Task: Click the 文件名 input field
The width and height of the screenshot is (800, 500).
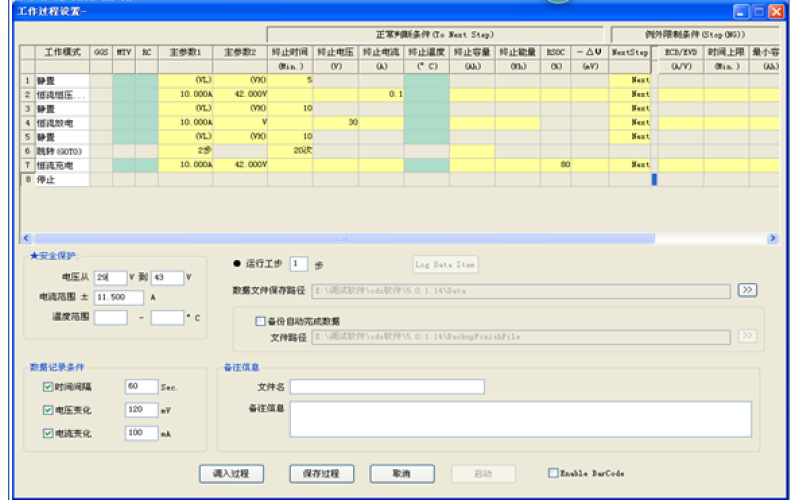Action: [387, 387]
